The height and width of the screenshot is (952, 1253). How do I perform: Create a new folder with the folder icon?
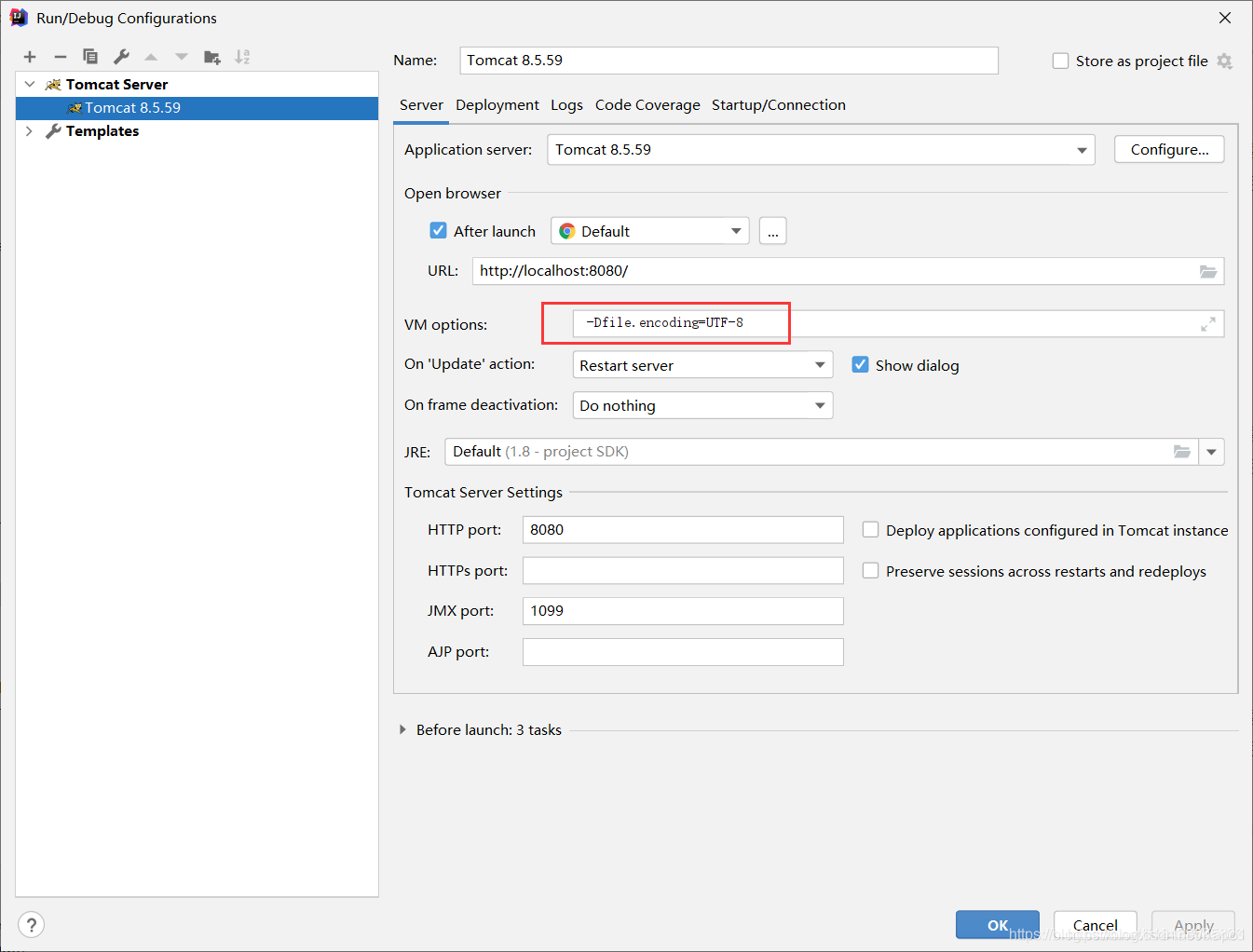pyautogui.click(x=212, y=57)
